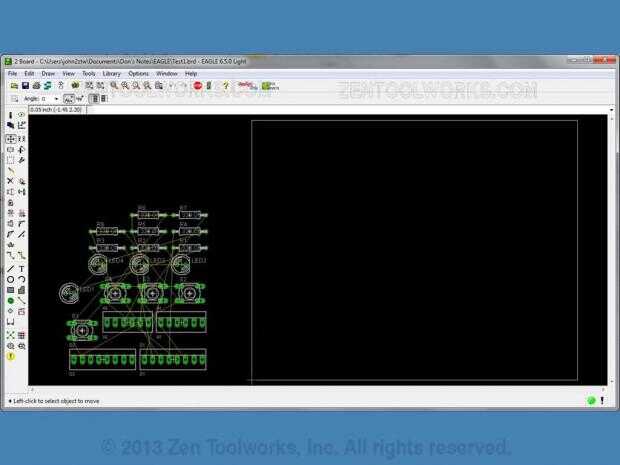The width and height of the screenshot is (620, 465).
Task: Open the File menu
Action: 12,74
